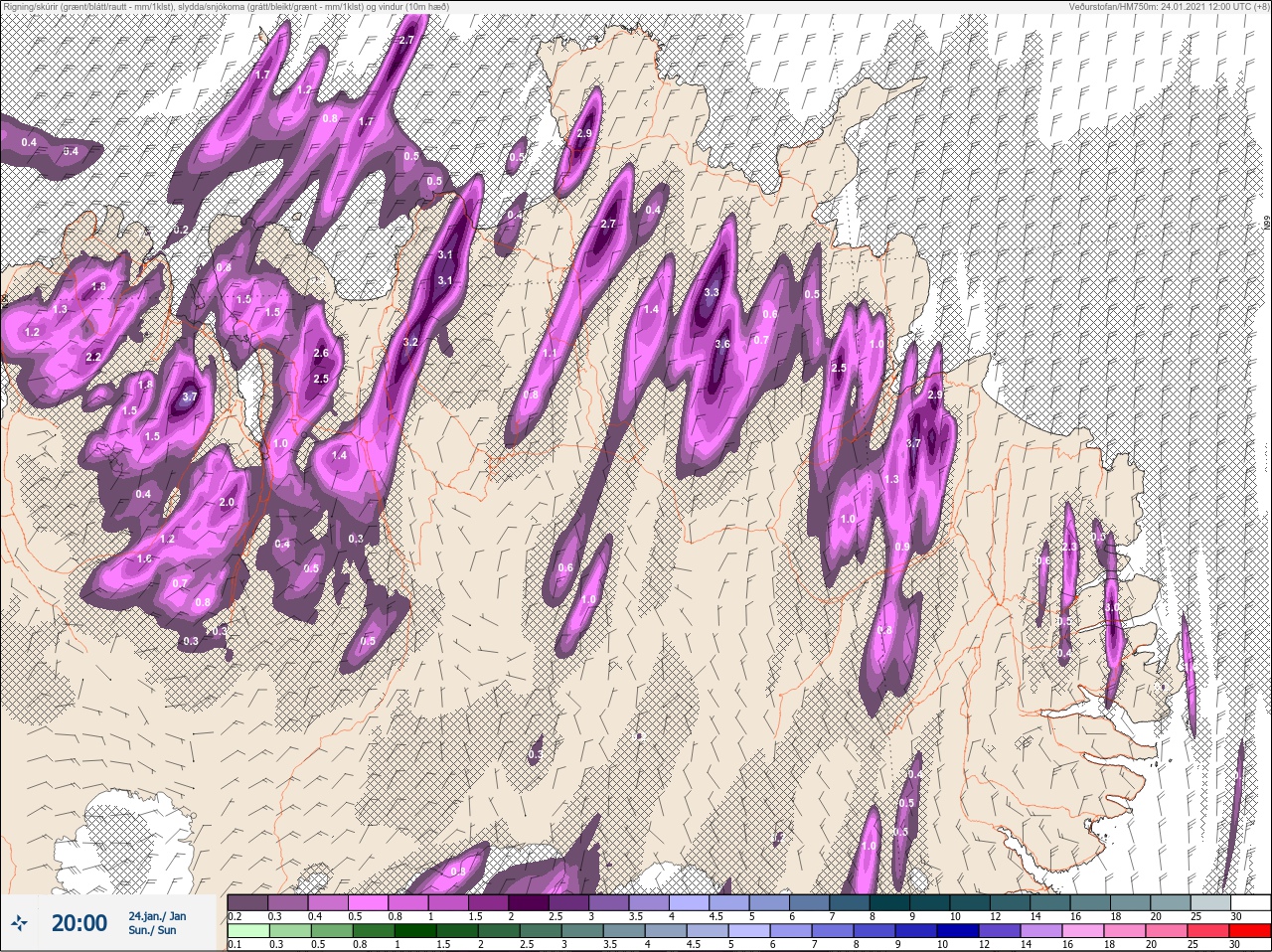Select darkest purple swatch between 2 and 2.5
This screenshot has width=1272, height=952.
tap(531, 903)
